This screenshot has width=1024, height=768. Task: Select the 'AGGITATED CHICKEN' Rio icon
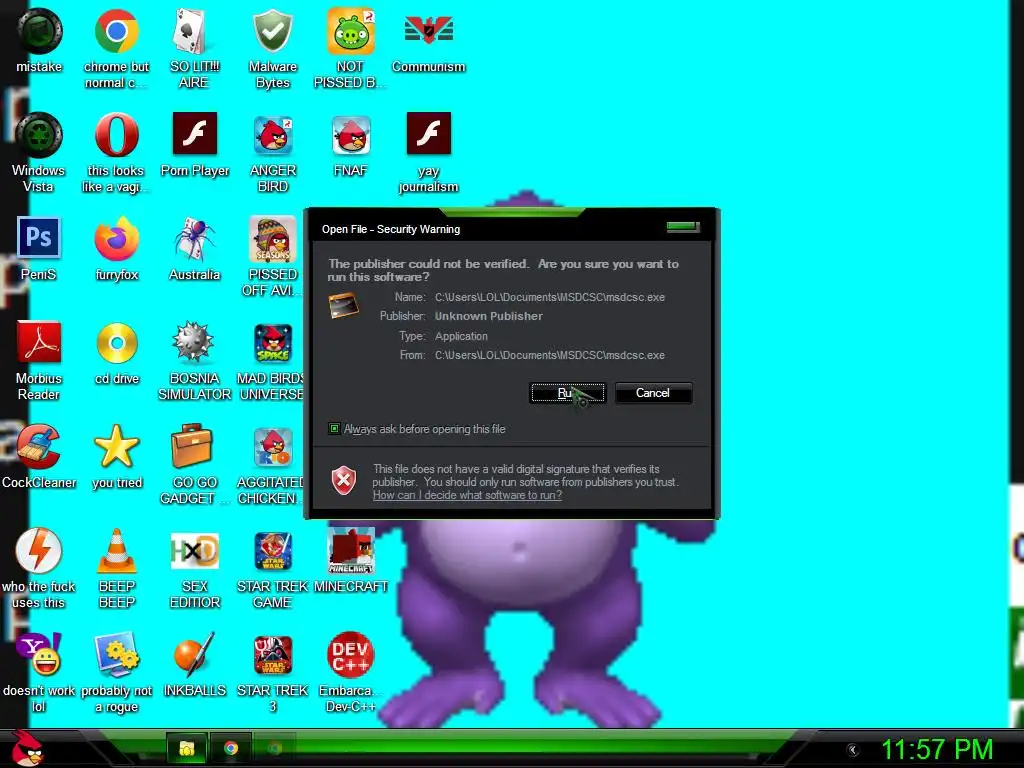click(272, 447)
